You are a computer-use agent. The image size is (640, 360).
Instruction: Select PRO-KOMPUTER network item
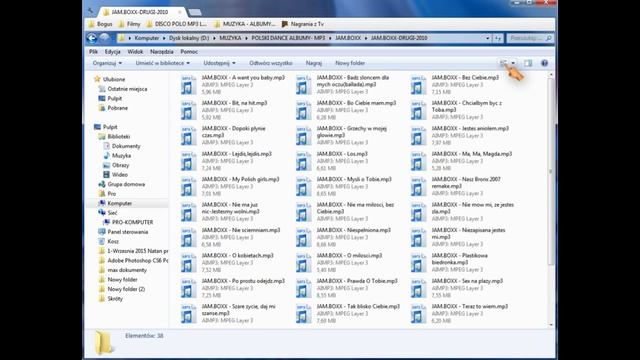[x=133, y=222]
